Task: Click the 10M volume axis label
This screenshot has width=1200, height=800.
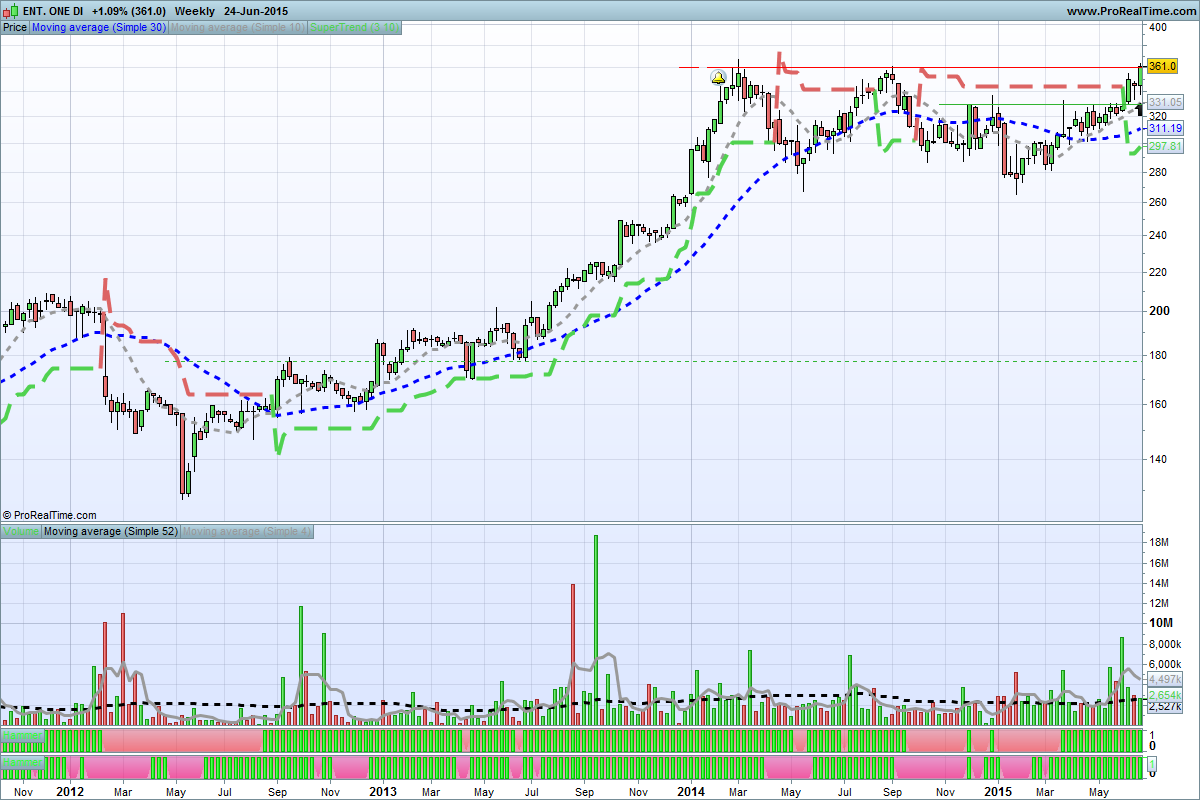Action: point(1160,623)
